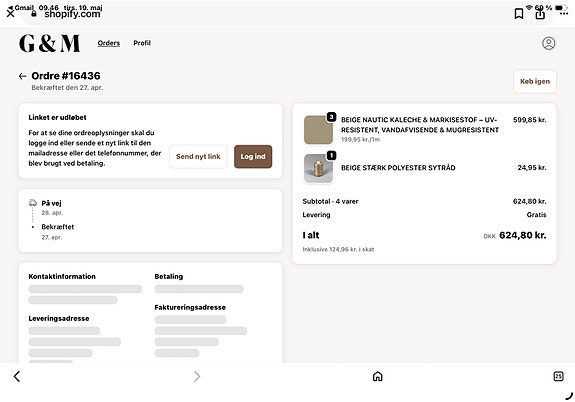Tap the bookmark icon in the browser bar

pyautogui.click(x=519, y=14)
